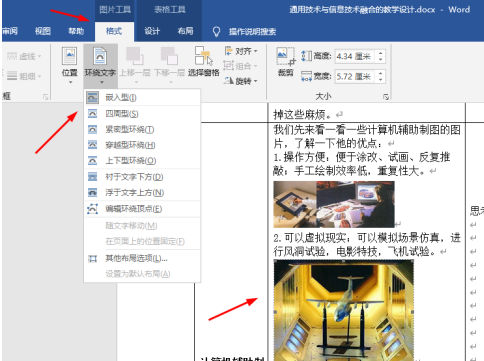
Task: Click disabled 设置为默认布局(A) entry
Action: point(142,274)
